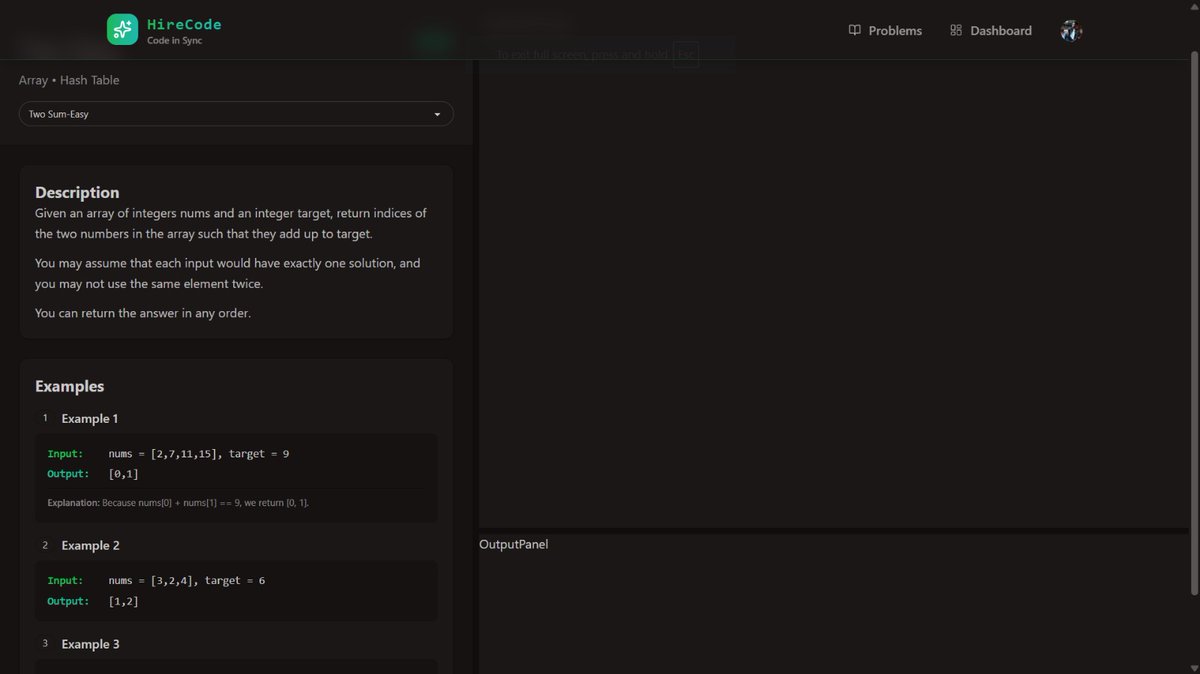The height and width of the screenshot is (674, 1200).
Task: Click the Explanation line under Example 1
Action: pos(178,502)
